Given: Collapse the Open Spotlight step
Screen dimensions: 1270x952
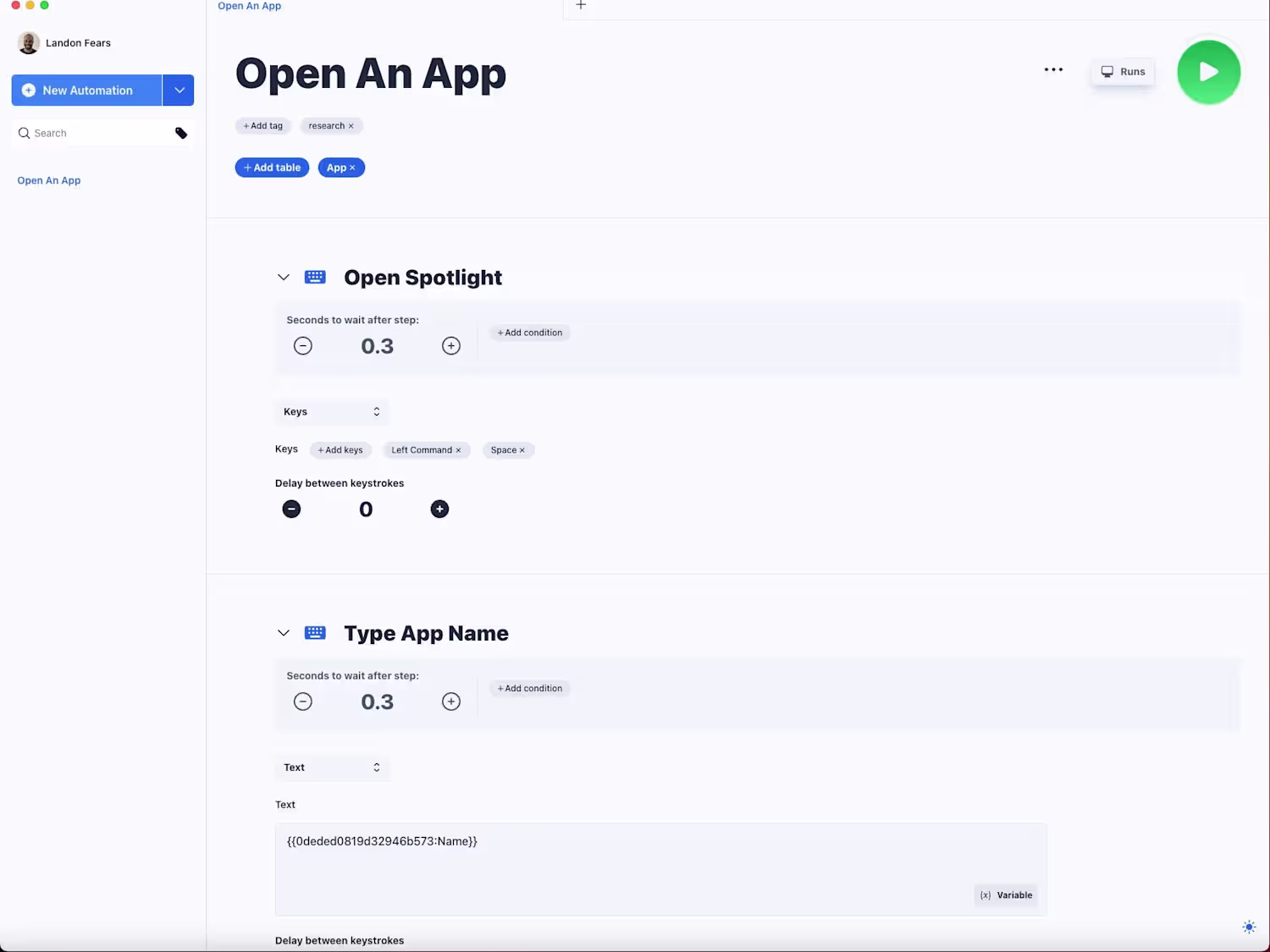Looking at the screenshot, I should point(284,278).
